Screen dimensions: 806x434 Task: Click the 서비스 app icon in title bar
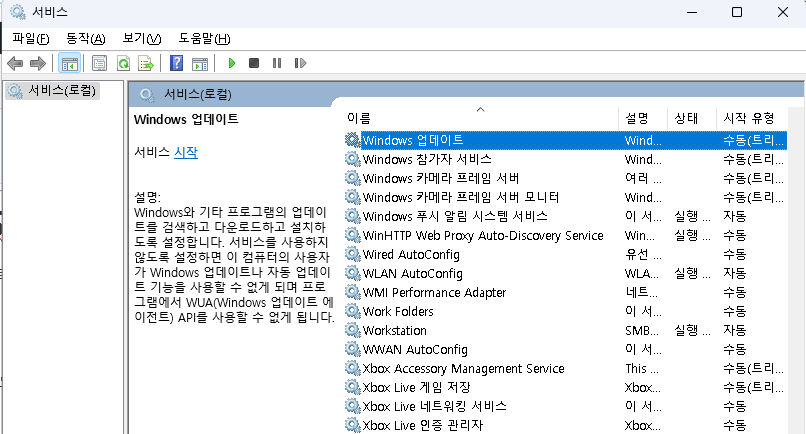[x=17, y=12]
